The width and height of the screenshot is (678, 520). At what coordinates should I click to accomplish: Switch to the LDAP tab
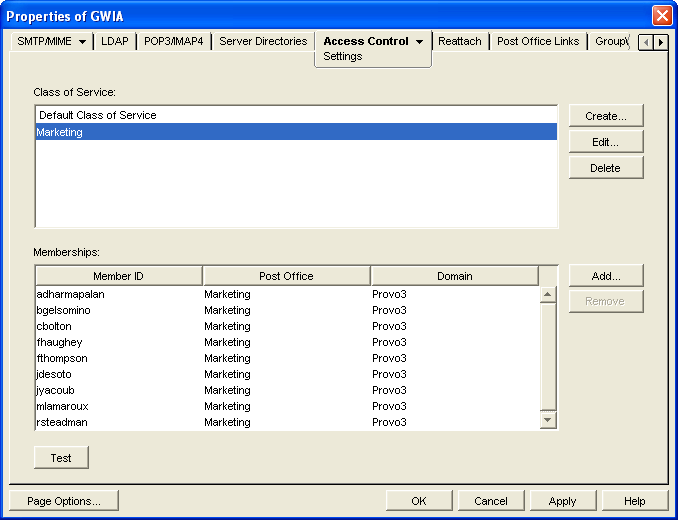(115, 42)
